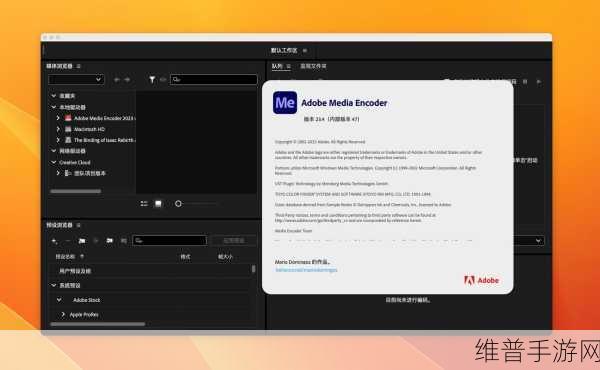The image size is (600, 370).
Task: Collapse the Favorites section at tree top
Action: point(54,96)
